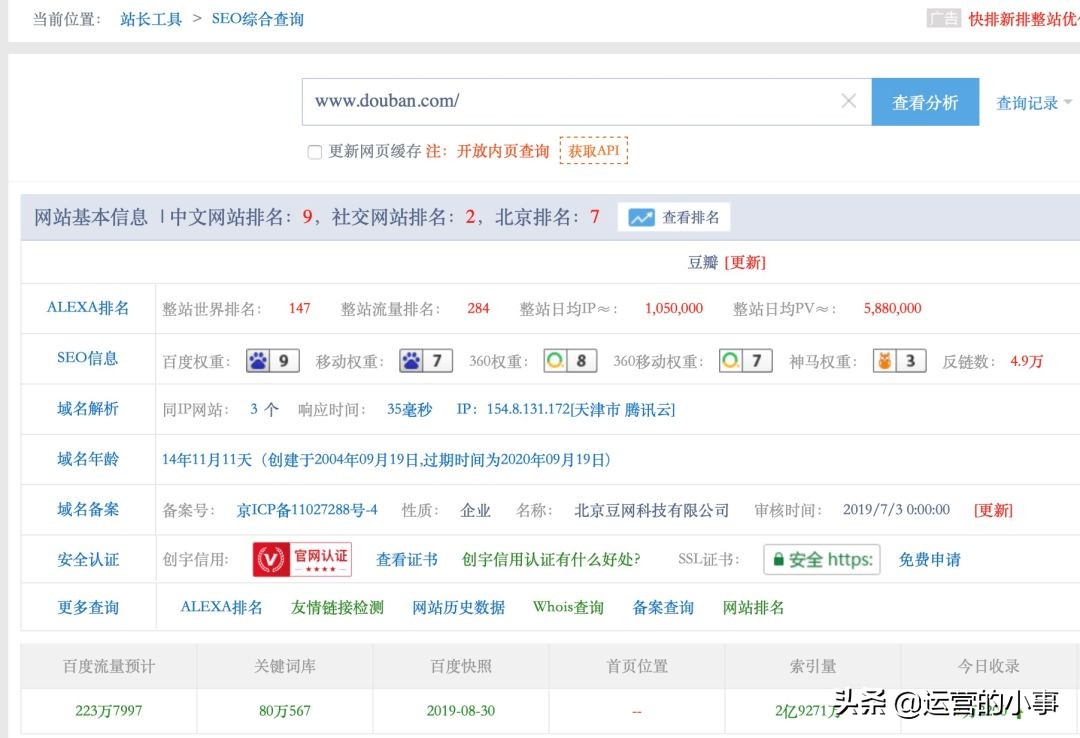
Task: Click the 友情链接检测 link
Action: (x=336, y=607)
